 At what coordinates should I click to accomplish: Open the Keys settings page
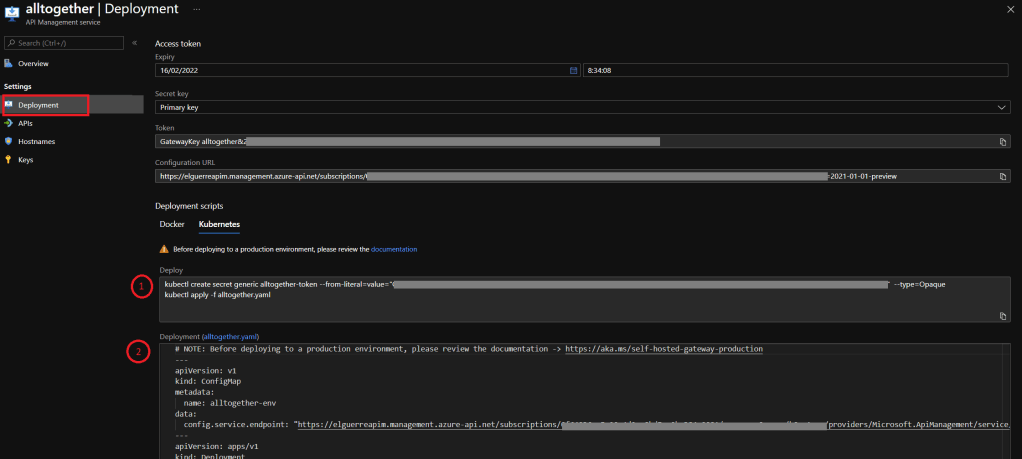(x=25, y=159)
